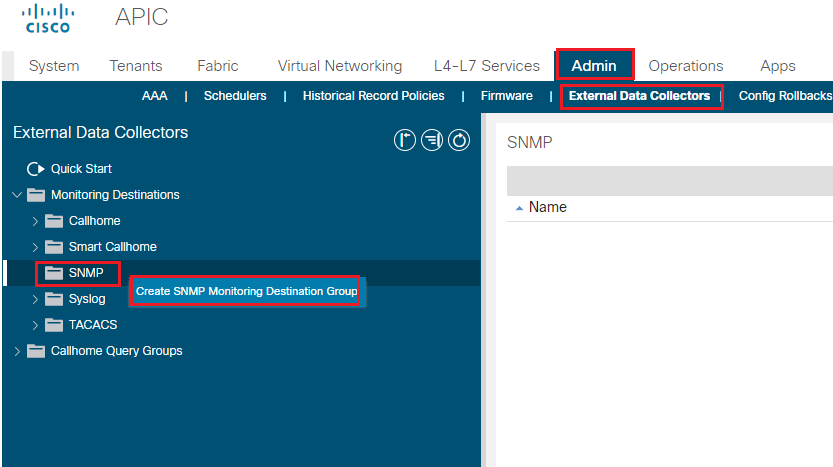Click the Quick Start play icon

coord(36,169)
